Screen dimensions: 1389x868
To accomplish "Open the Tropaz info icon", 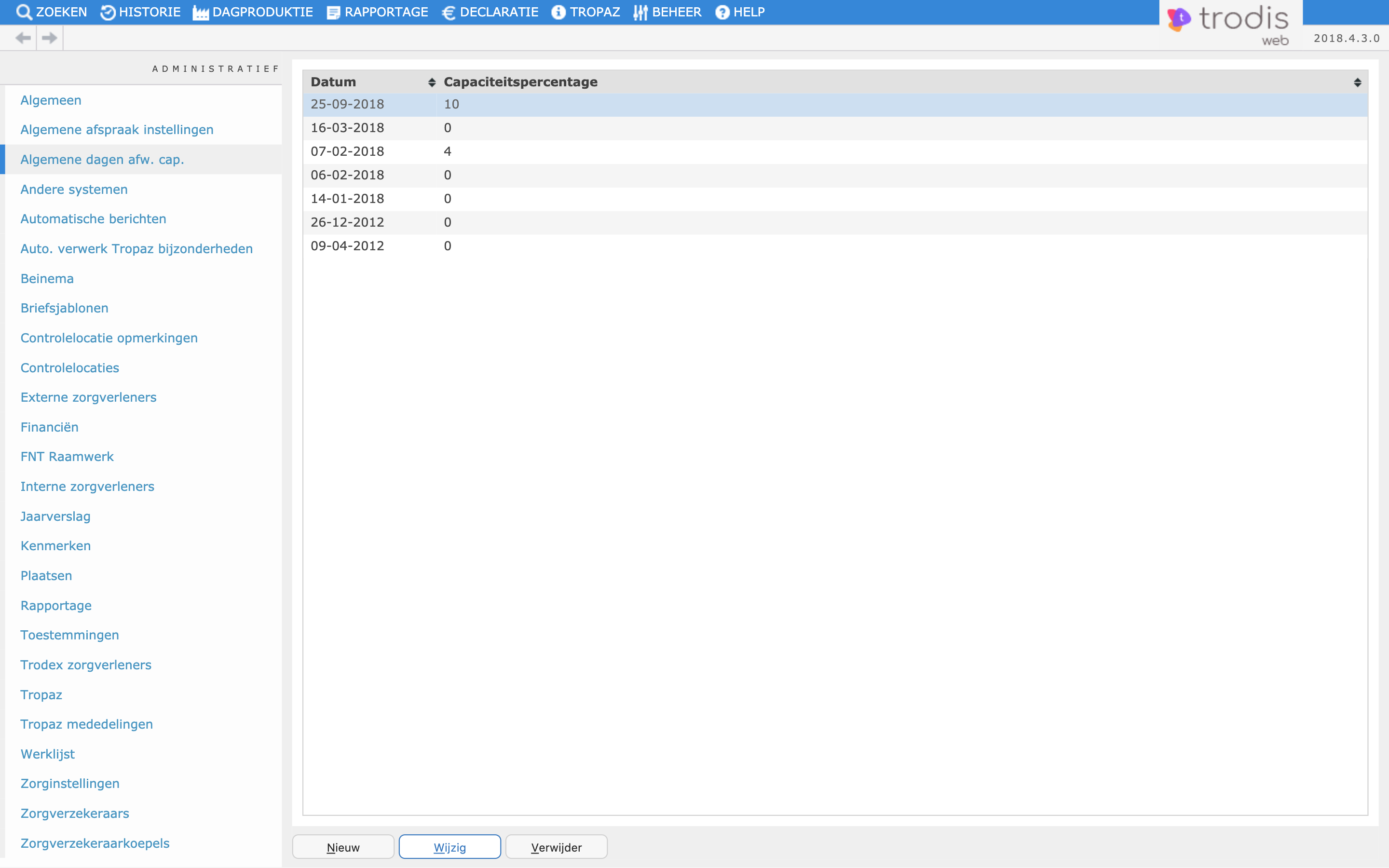I will click(x=558, y=12).
